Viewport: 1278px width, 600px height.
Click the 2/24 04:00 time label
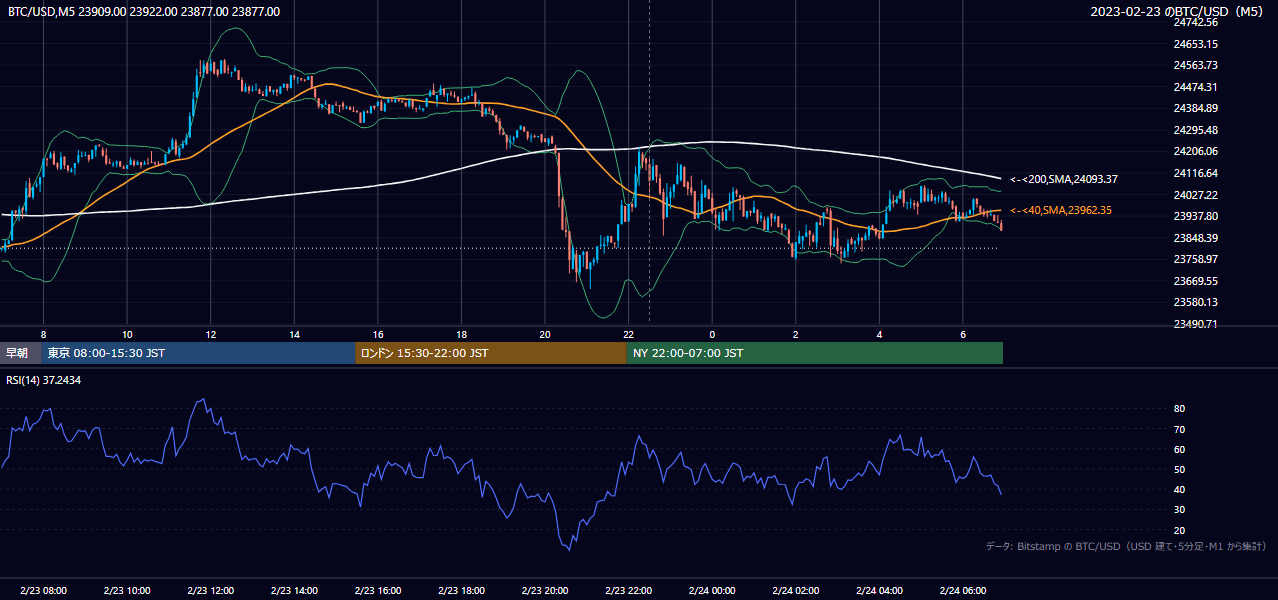(879, 591)
